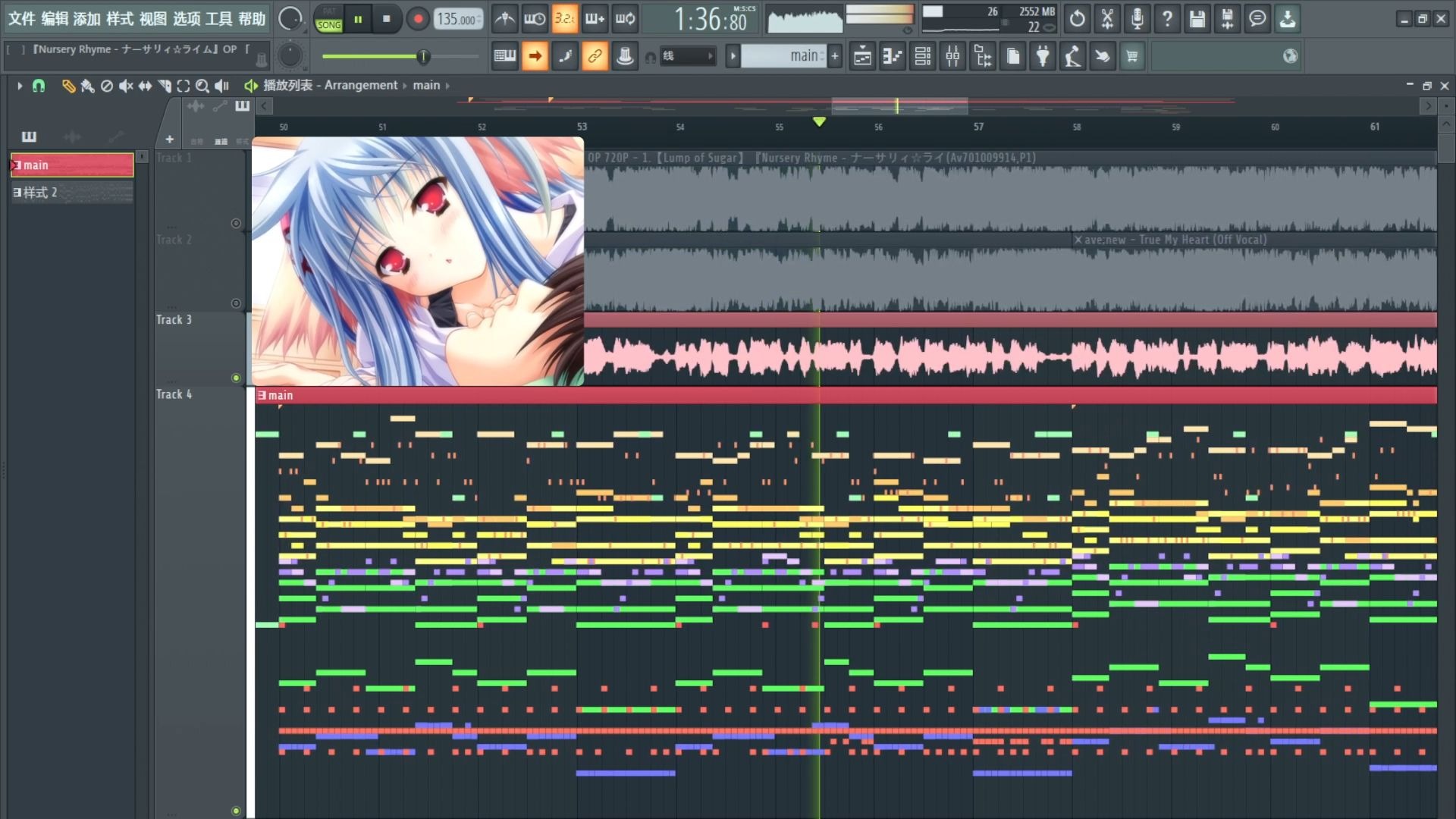Expand the playlist options arrow menu
This screenshot has width=1456, height=819.
tap(20, 86)
